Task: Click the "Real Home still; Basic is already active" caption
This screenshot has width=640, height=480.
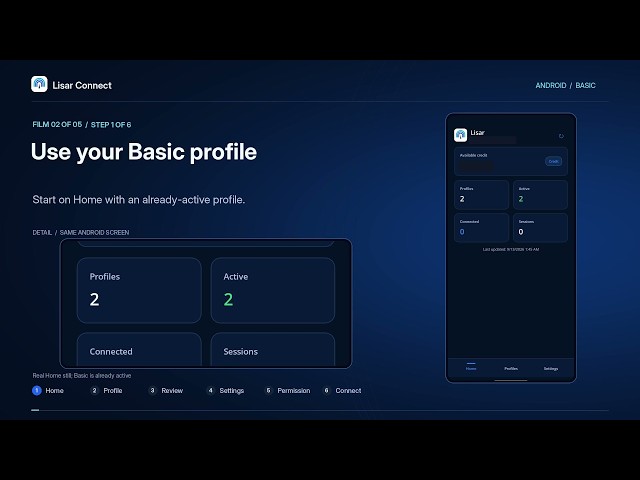Action: click(82, 376)
